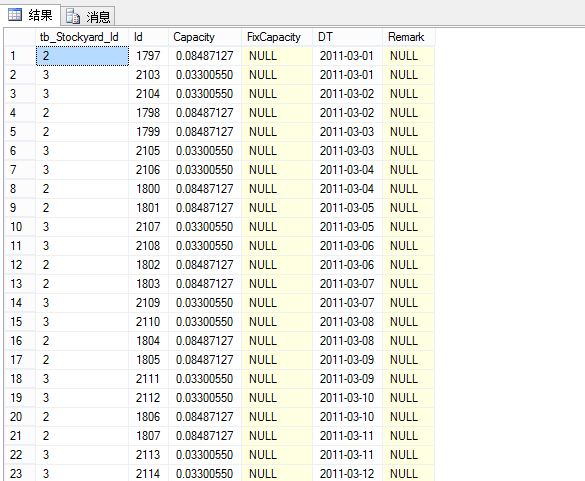This screenshot has width=585, height=481.
Task: Click the Capacity cell in row 7
Action: (x=204, y=170)
